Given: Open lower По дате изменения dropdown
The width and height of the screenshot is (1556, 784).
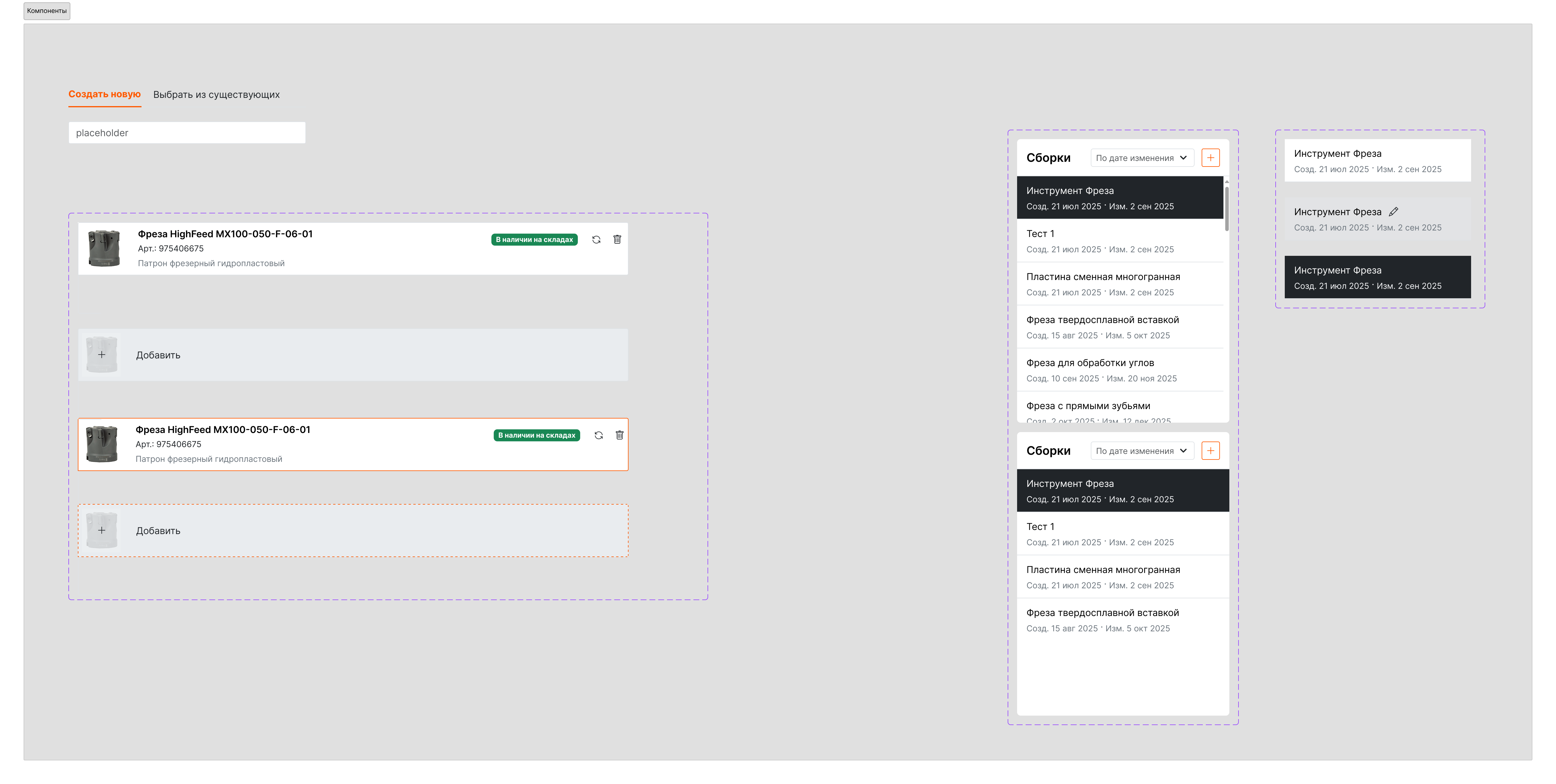Looking at the screenshot, I should (1141, 451).
